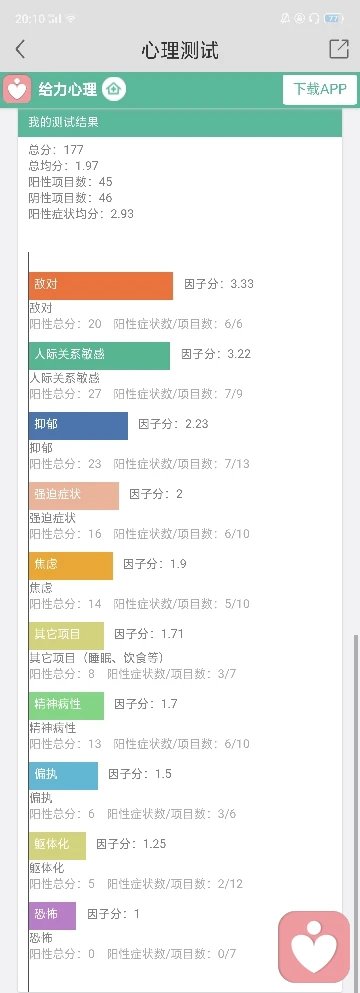Open the share icon top right
Screen dimensions: 360x993
(339, 49)
